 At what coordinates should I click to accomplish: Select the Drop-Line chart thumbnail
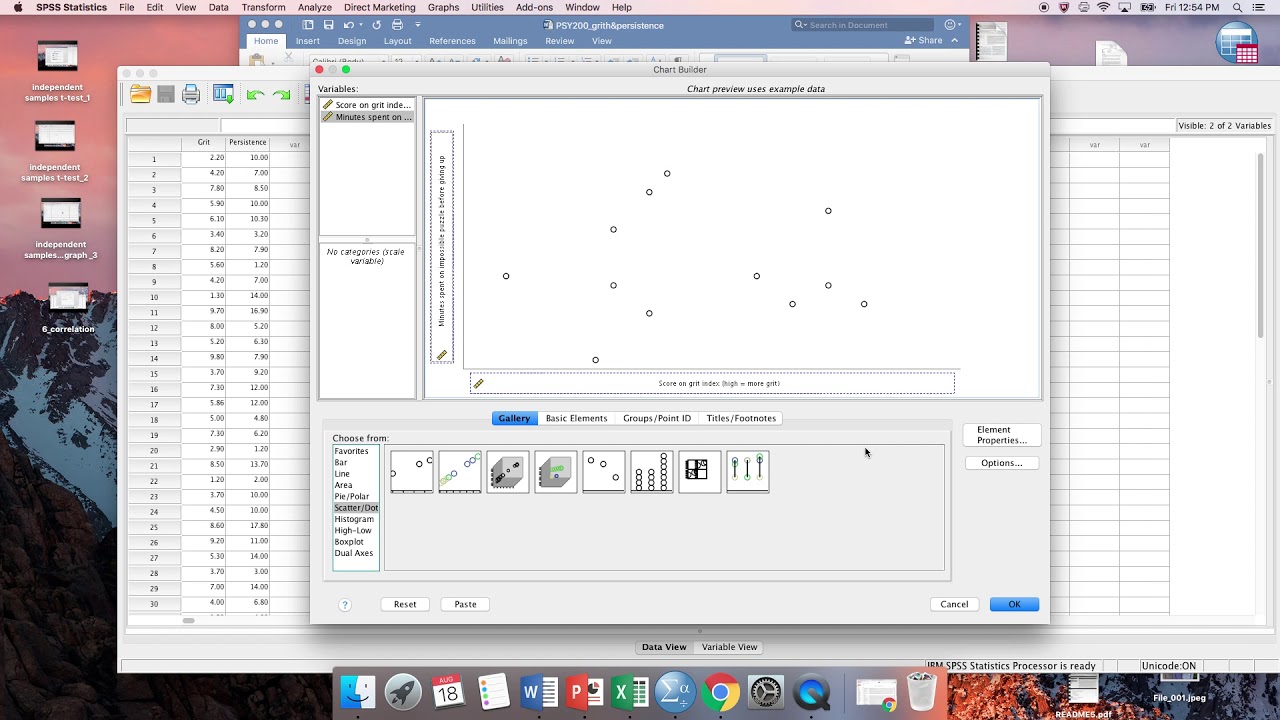click(x=748, y=472)
